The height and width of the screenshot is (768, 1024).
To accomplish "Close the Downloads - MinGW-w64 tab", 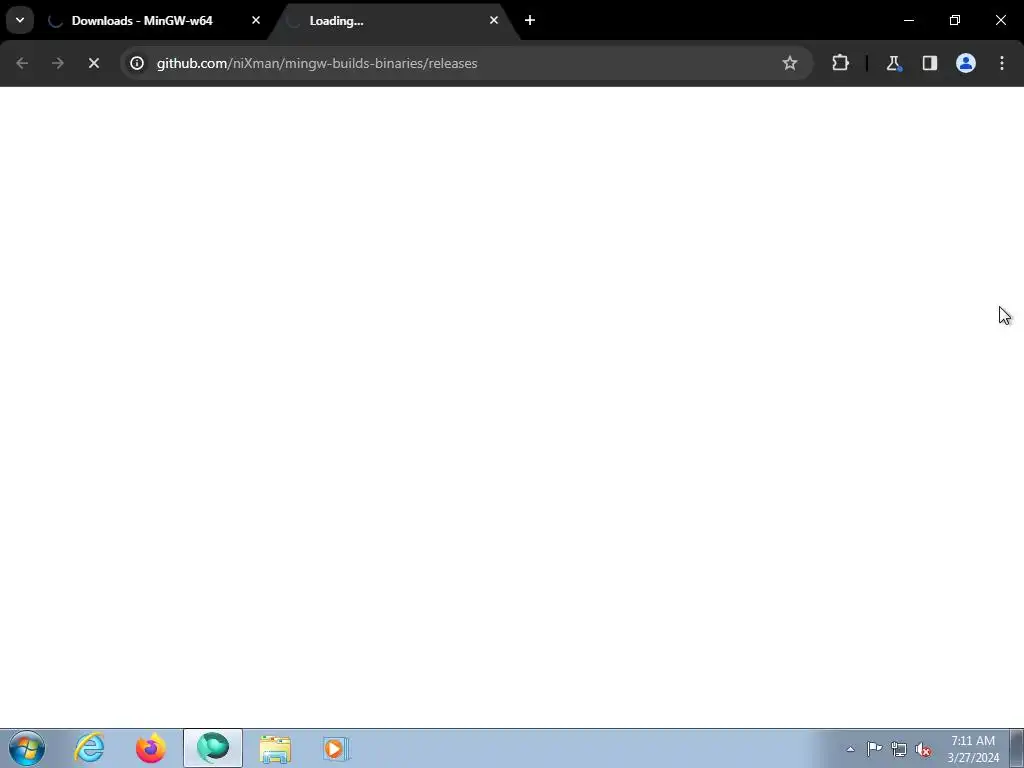I will pos(256,20).
